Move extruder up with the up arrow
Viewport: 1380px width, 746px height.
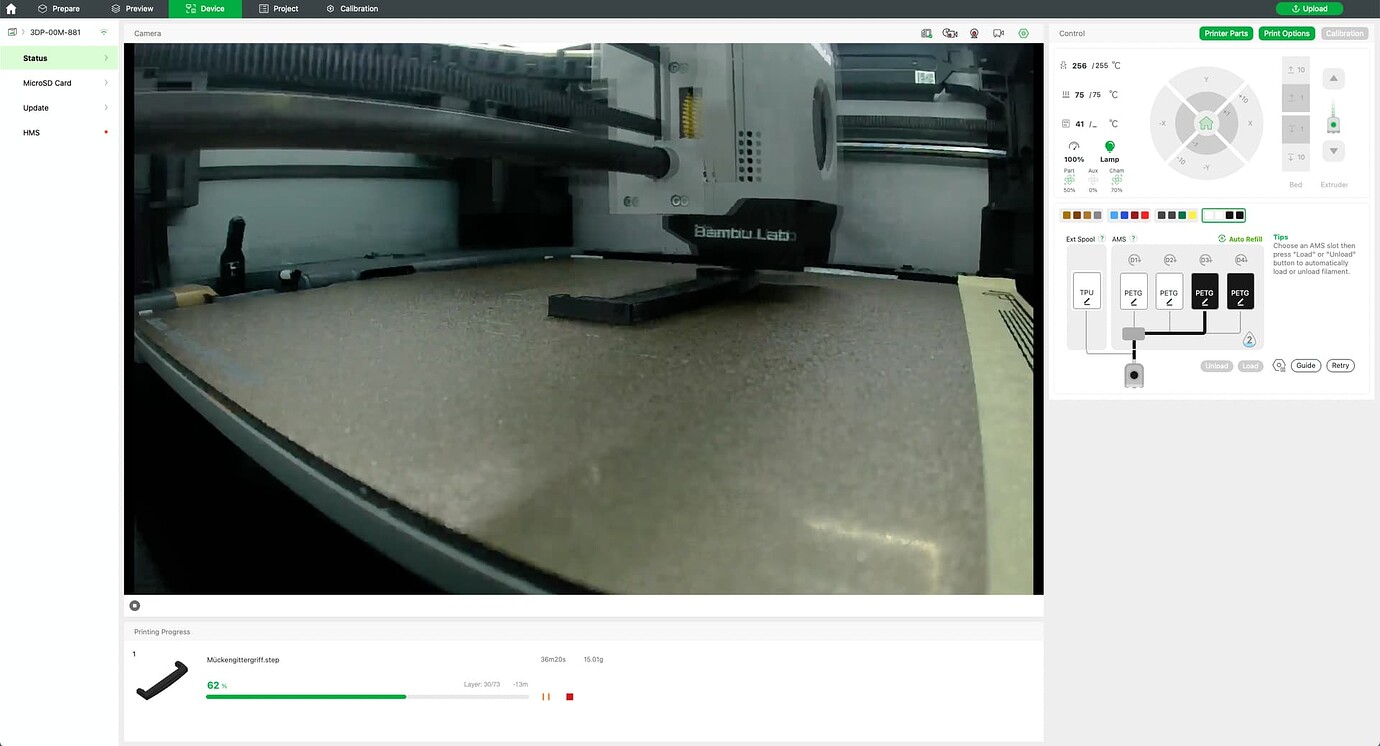1333,79
